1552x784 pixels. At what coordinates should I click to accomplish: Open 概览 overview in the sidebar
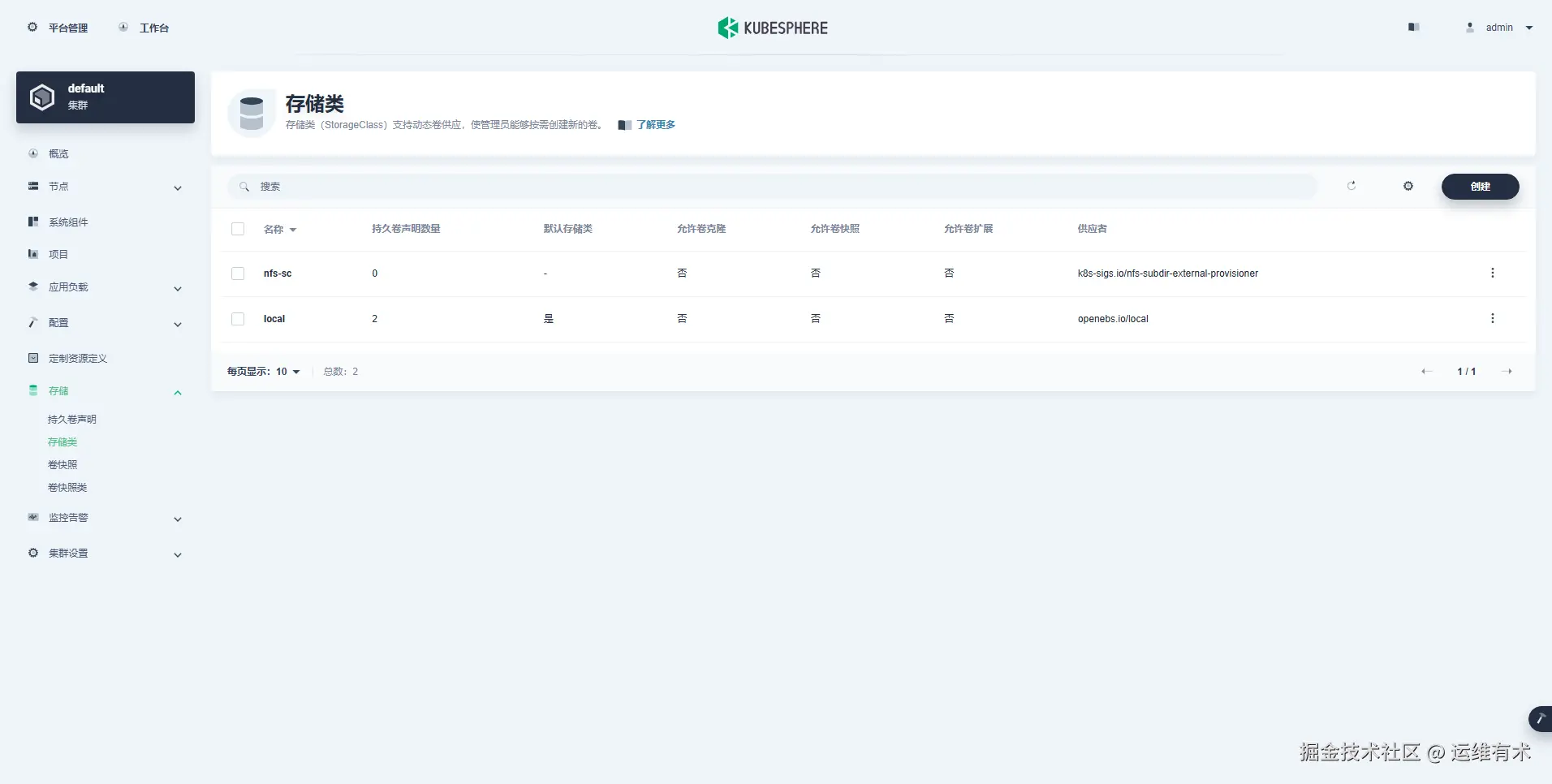coord(58,153)
